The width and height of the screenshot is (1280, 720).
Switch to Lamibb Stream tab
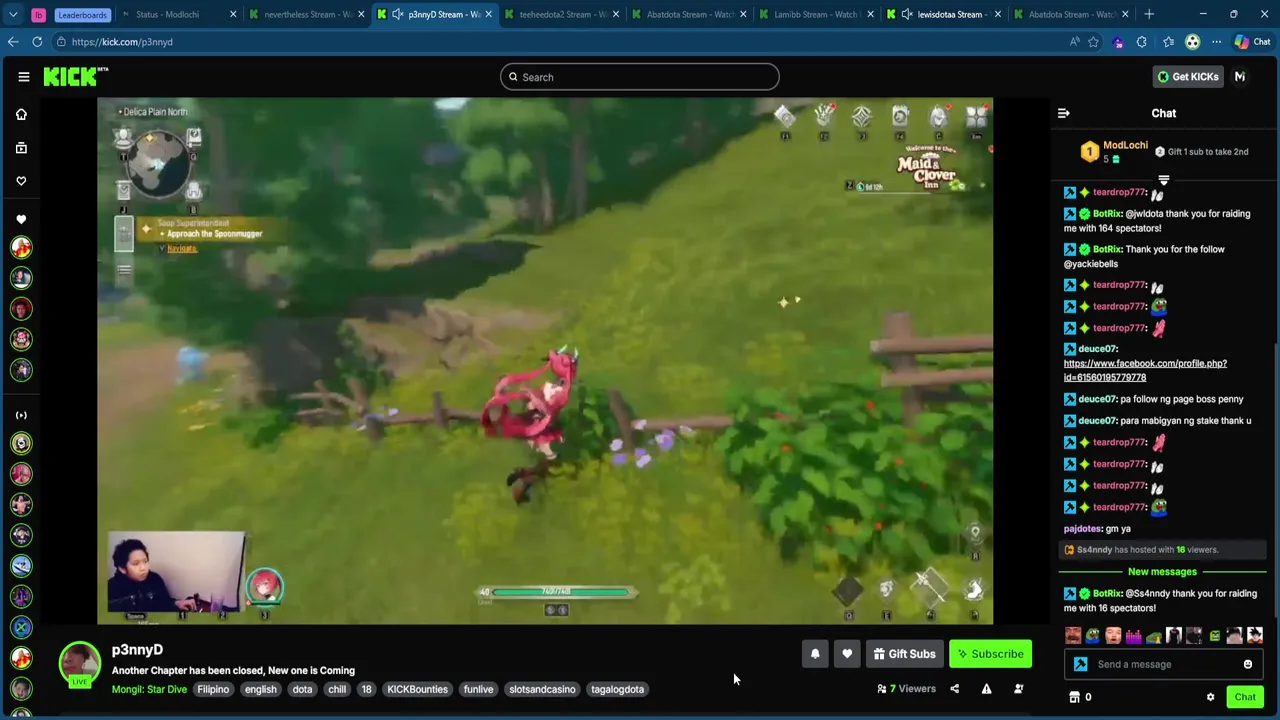click(816, 14)
